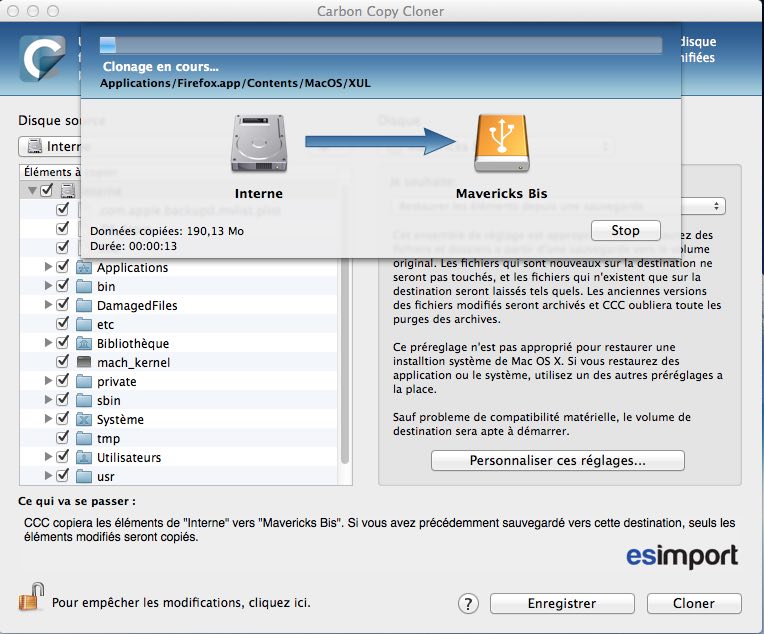Viewport: 764px width, 634px height.
Task: Click Personnaliser ces réglages button
Action: coord(557,461)
